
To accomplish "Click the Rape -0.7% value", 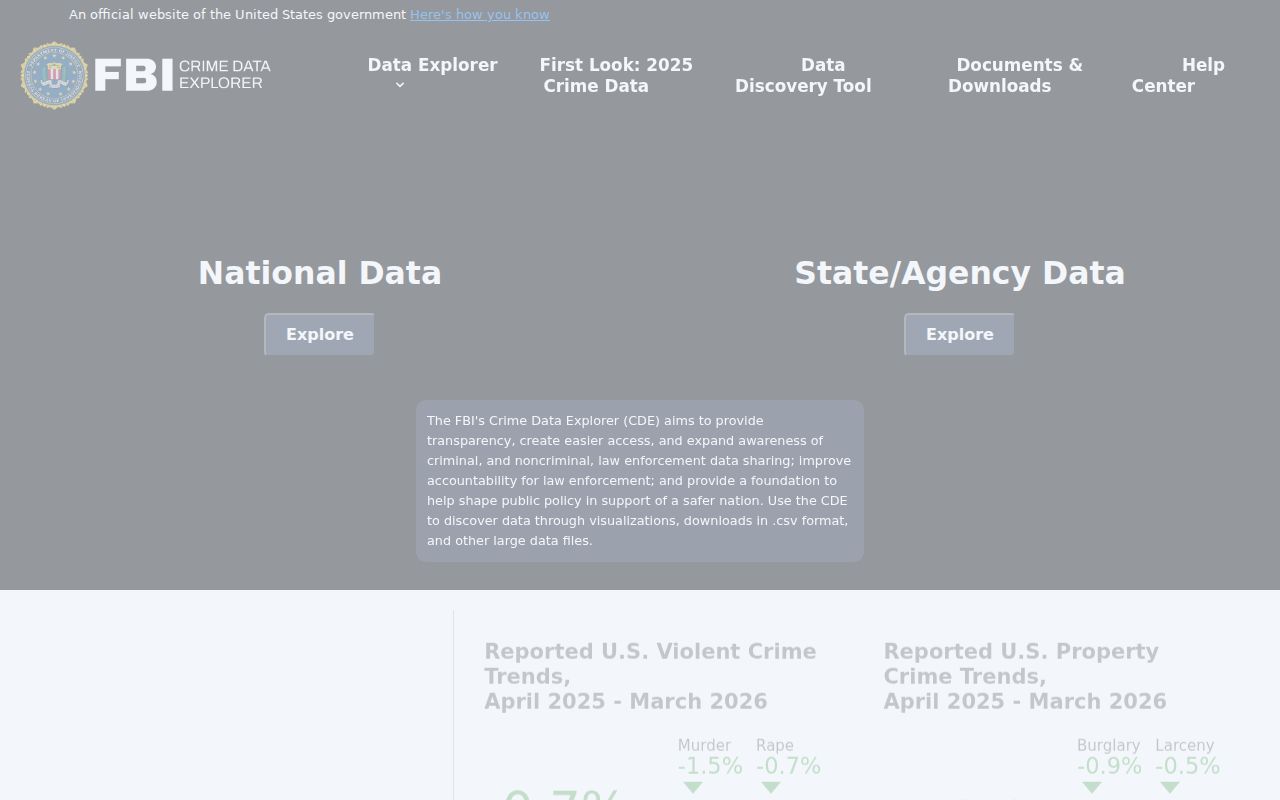I will (x=788, y=766).
